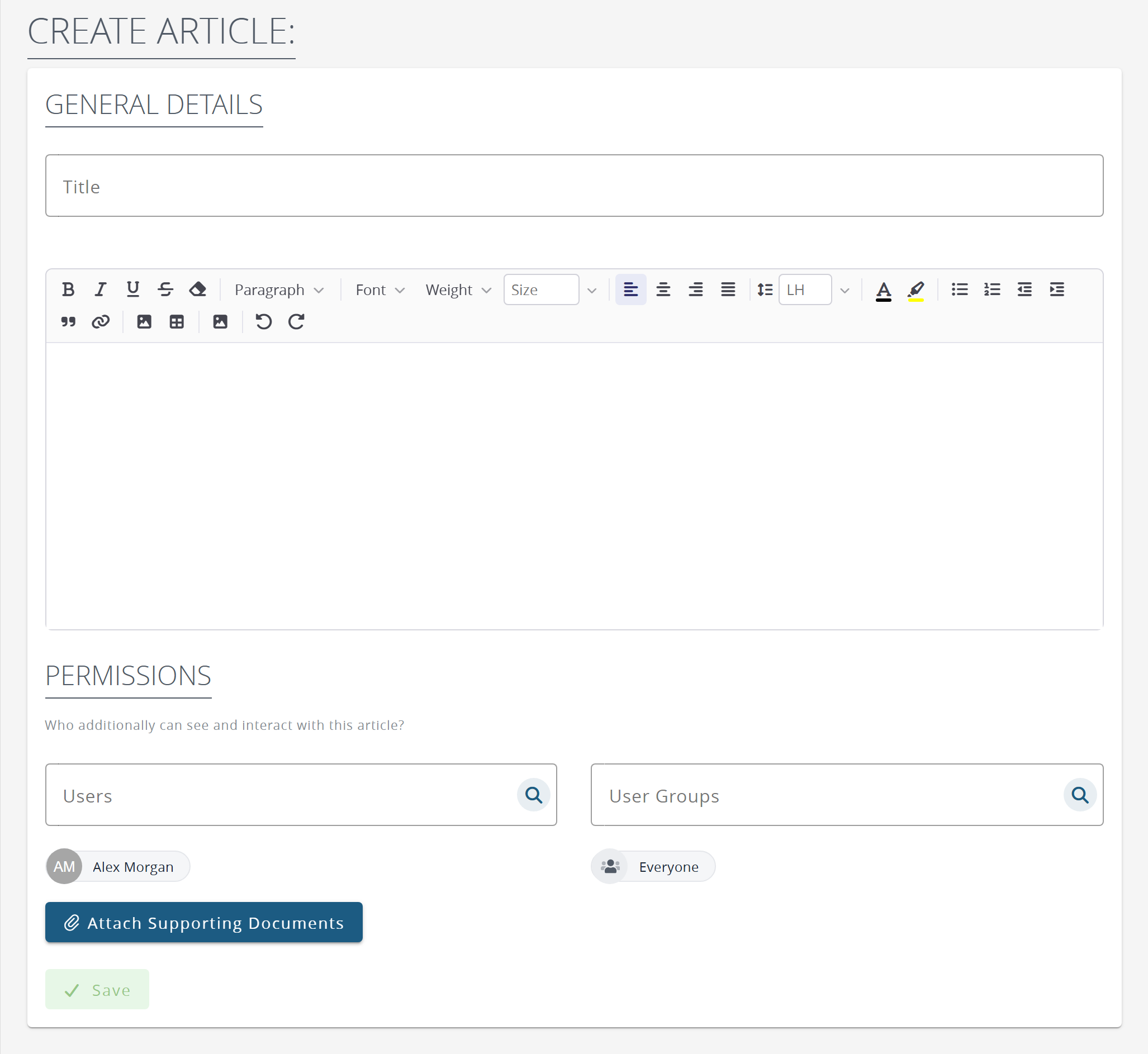
Task: Align text to the right
Action: coord(696,289)
